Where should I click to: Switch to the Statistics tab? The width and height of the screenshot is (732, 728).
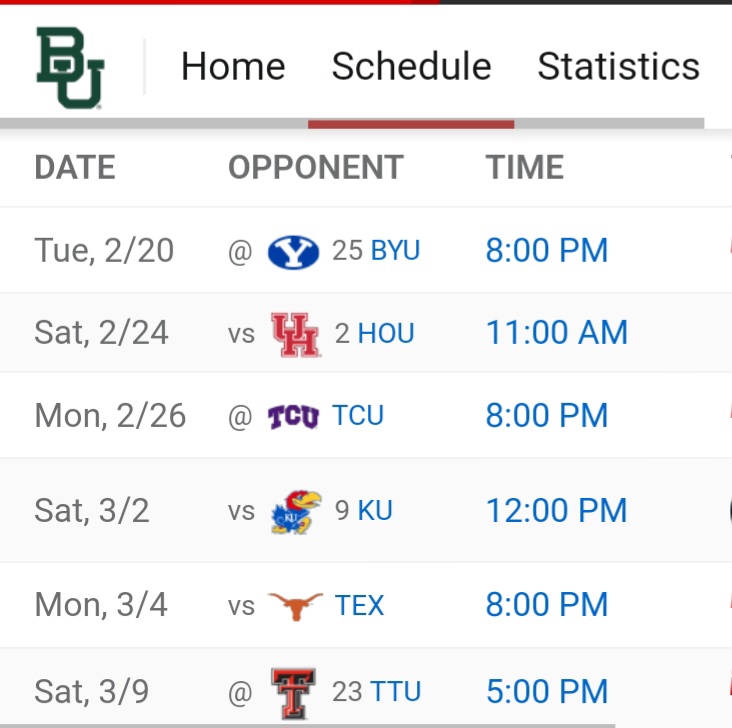(619, 66)
